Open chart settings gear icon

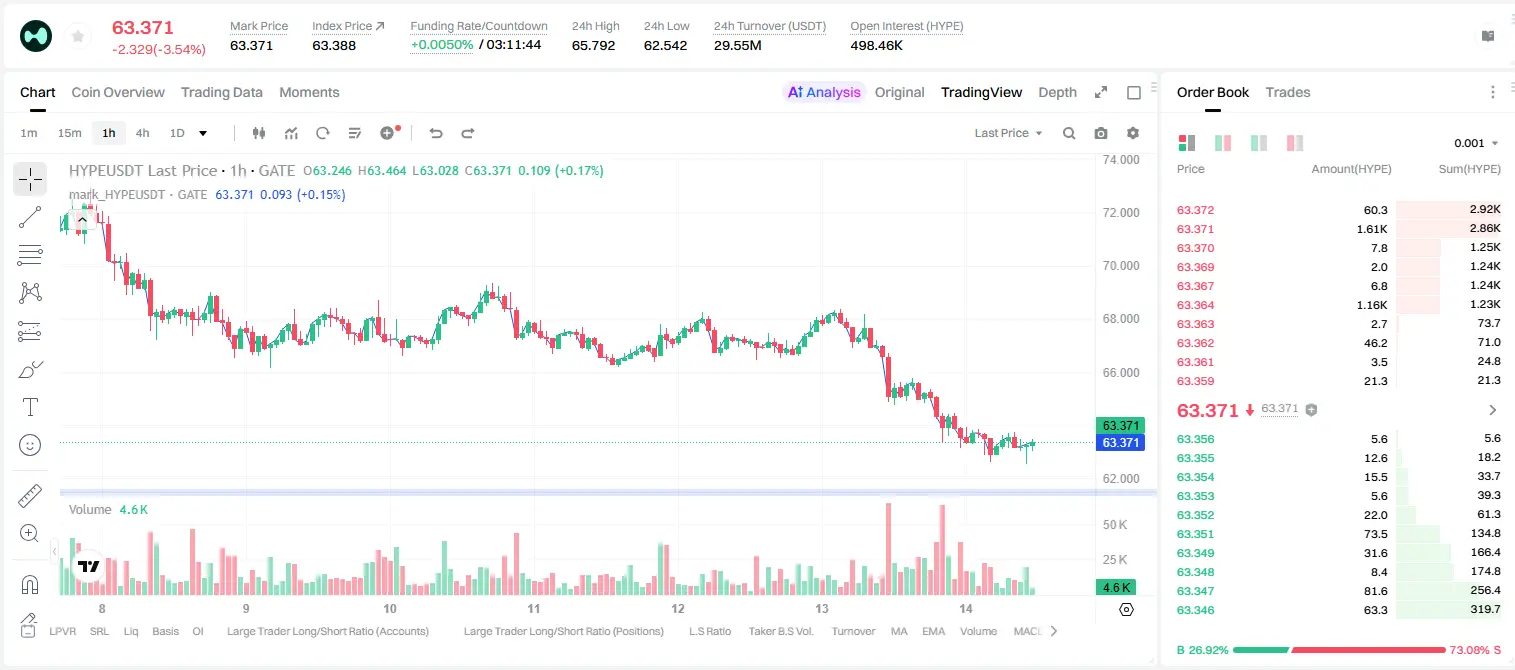pyautogui.click(x=1133, y=133)
